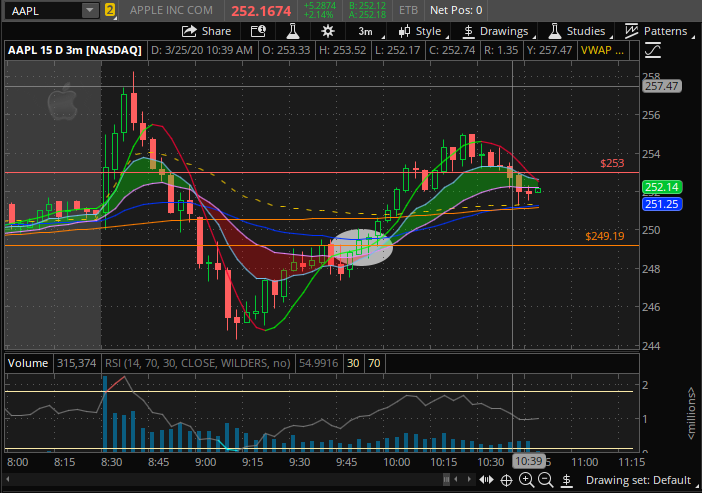Click the Studies beaker icon

click(x=555, y=31)
